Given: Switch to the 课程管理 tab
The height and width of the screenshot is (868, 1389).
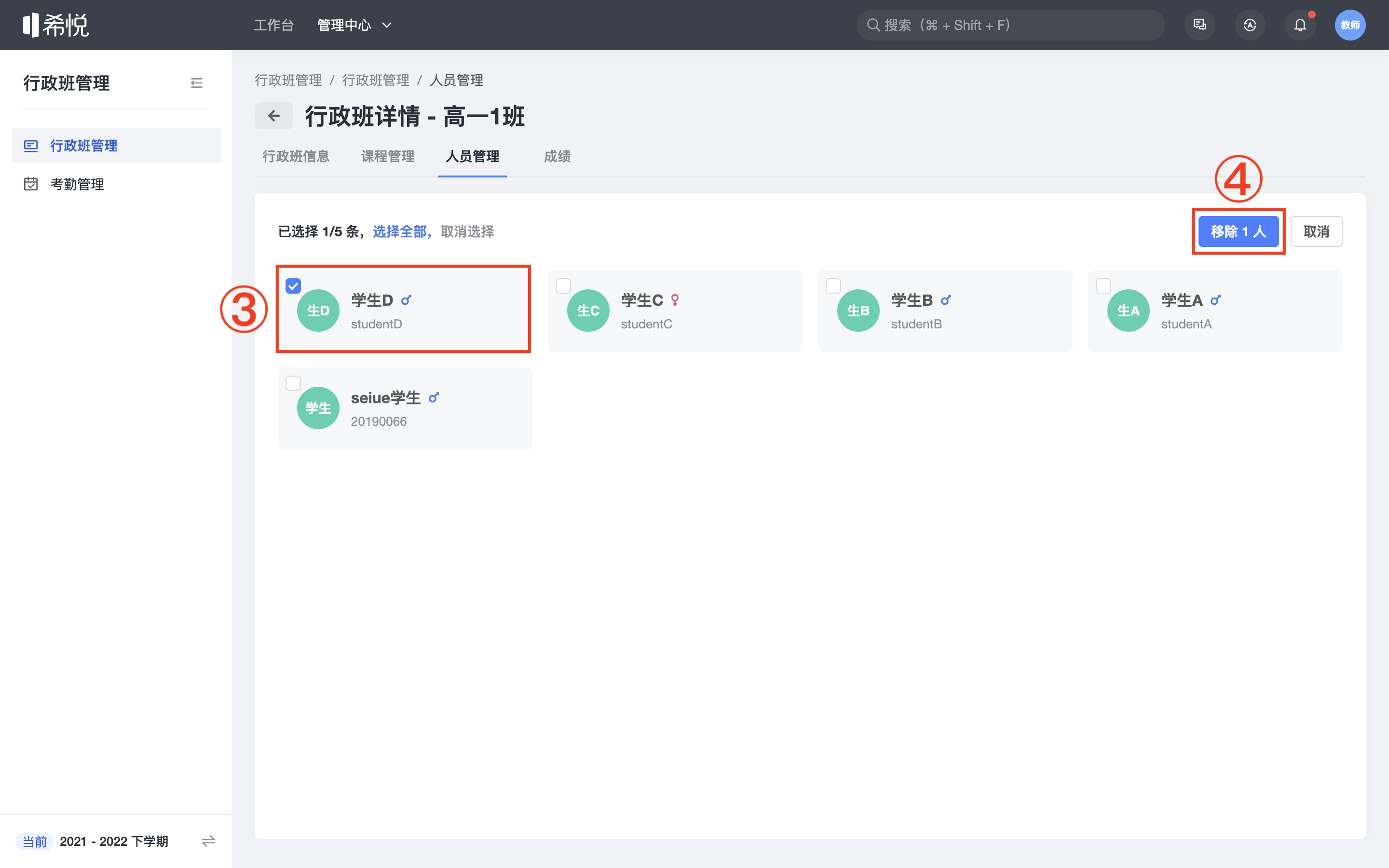Looking at the screenshot, I should tap(387, 156).
